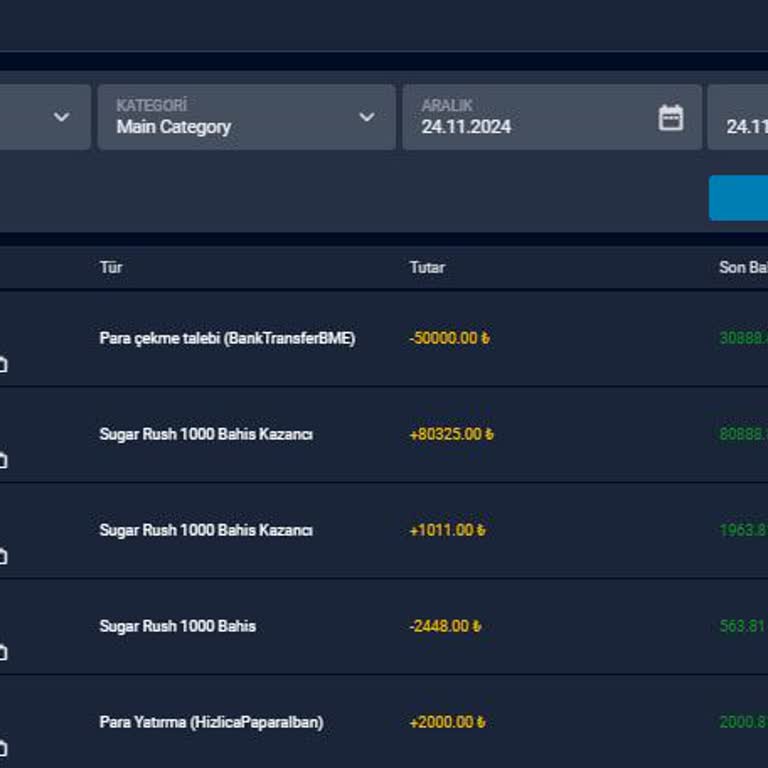Click copy icon in Para çekme talebi row
Screen dimensions: 768x768
point(3,365)
